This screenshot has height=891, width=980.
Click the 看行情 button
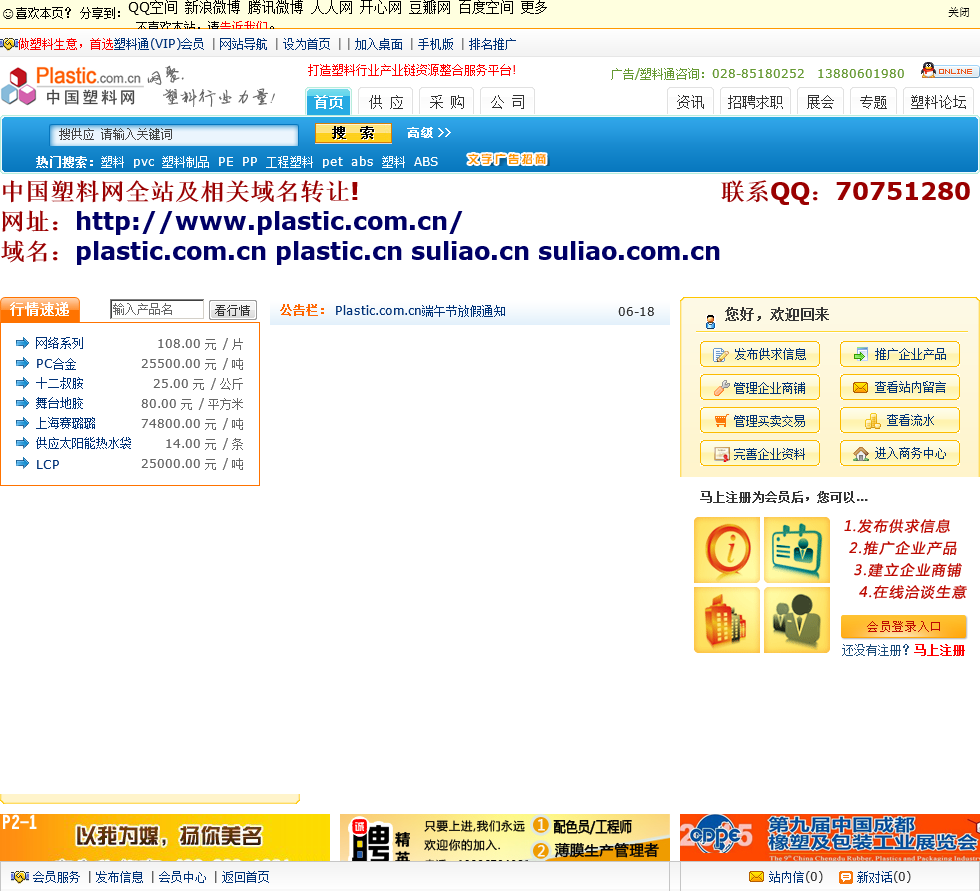pyautogui.click(x=232, y=310)
